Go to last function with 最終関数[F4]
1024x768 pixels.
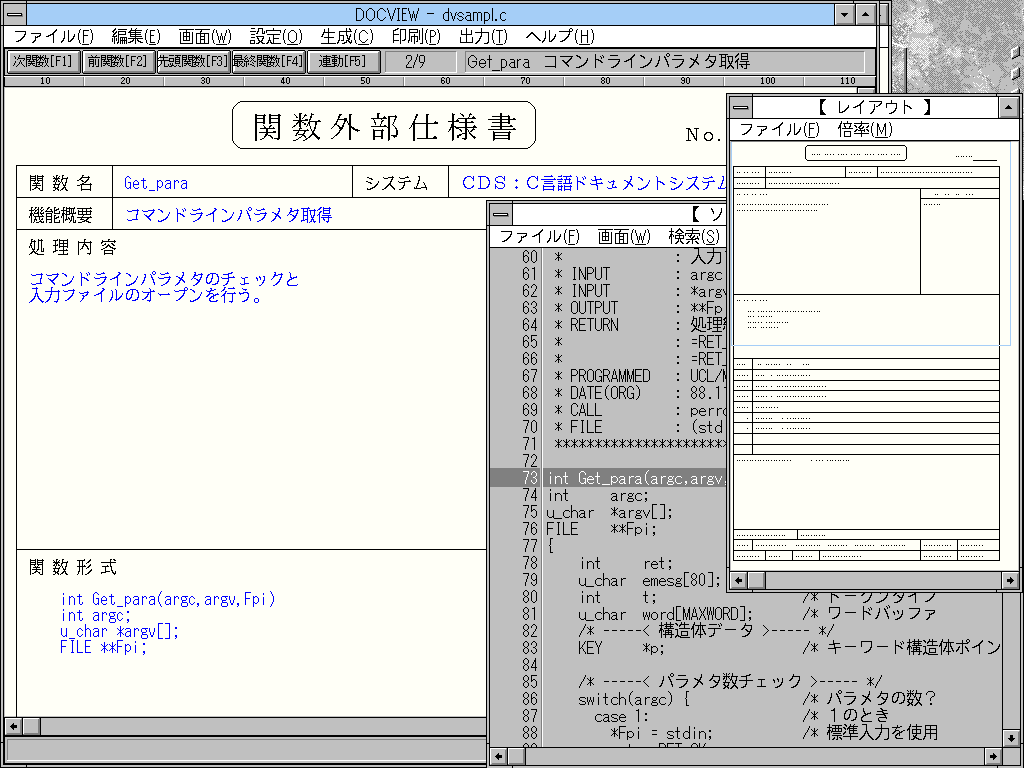[267, 61]
